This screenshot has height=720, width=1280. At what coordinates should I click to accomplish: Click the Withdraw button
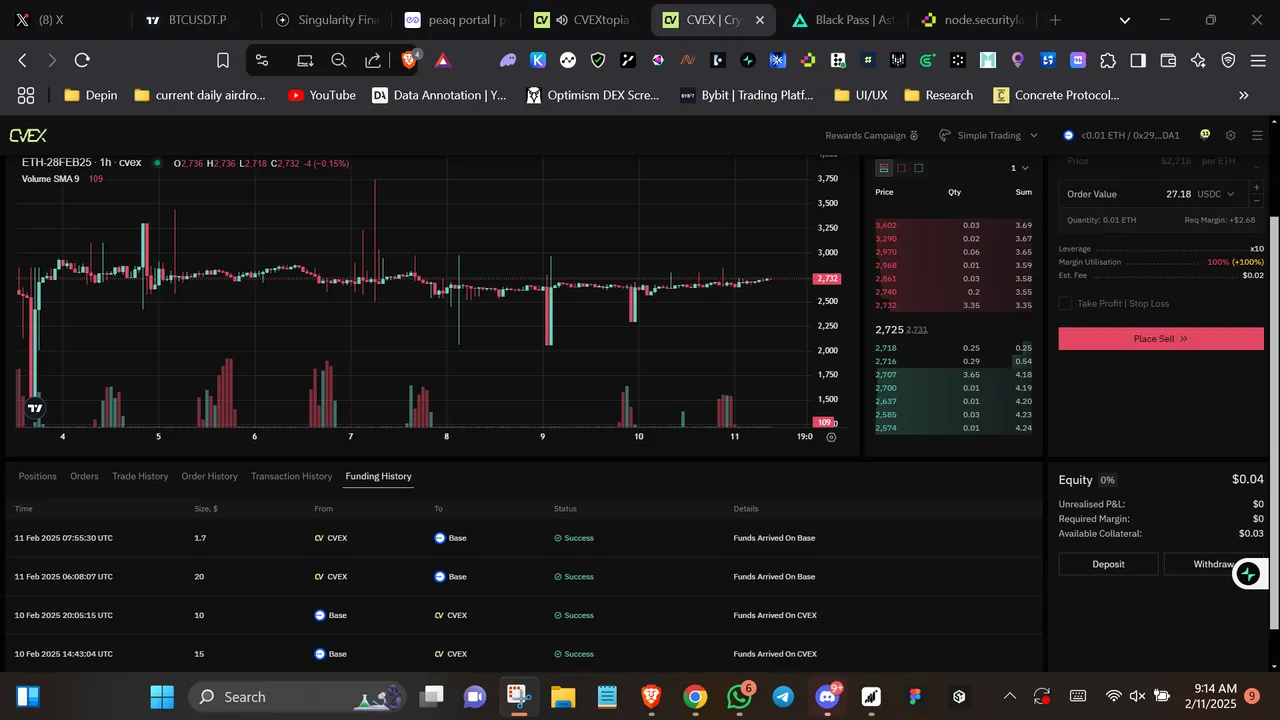1214,564
